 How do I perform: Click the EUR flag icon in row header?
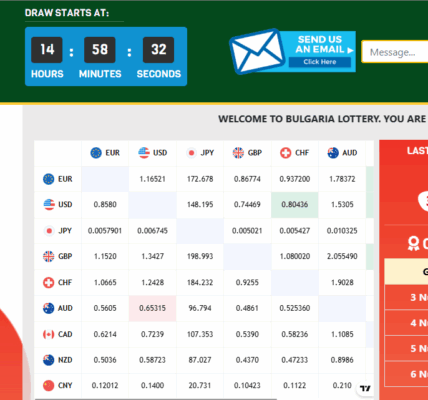pos(49,179)
